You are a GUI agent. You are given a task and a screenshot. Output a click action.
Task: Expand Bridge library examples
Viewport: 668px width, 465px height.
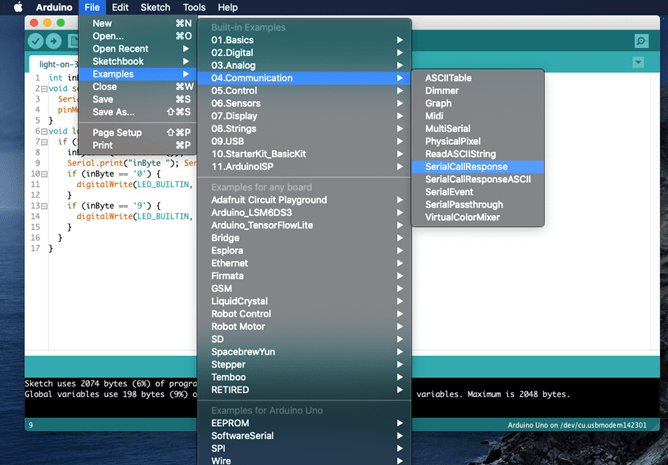tap(304, 238)
